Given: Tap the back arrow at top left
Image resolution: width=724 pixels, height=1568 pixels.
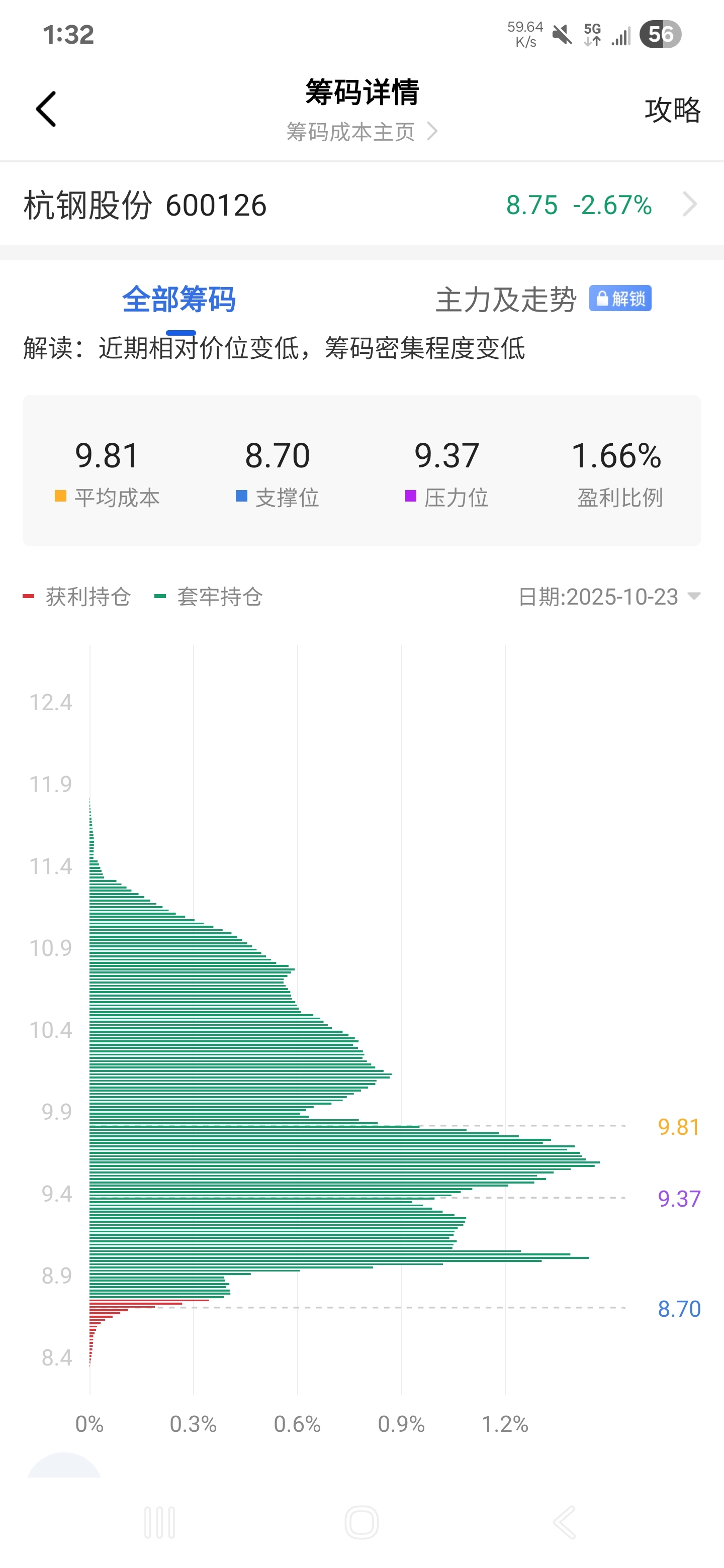Looking at the screenshot, I should (x=46, y=110).
